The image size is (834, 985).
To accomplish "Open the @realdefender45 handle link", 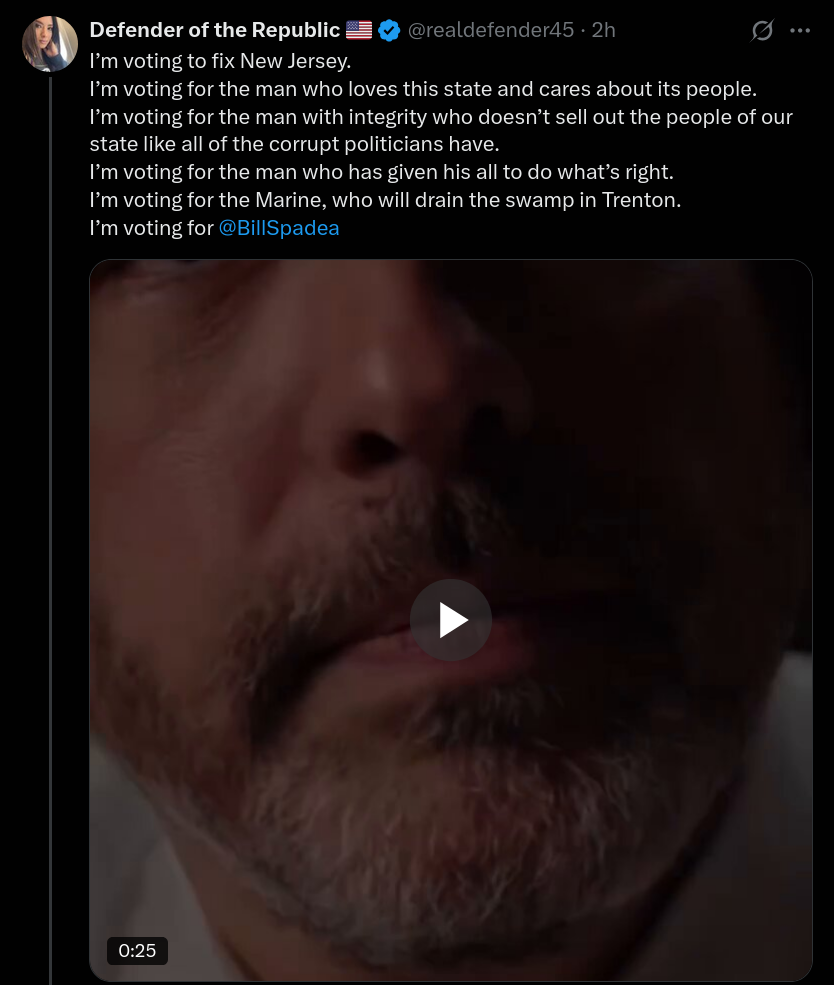I will tap(490, 30).
